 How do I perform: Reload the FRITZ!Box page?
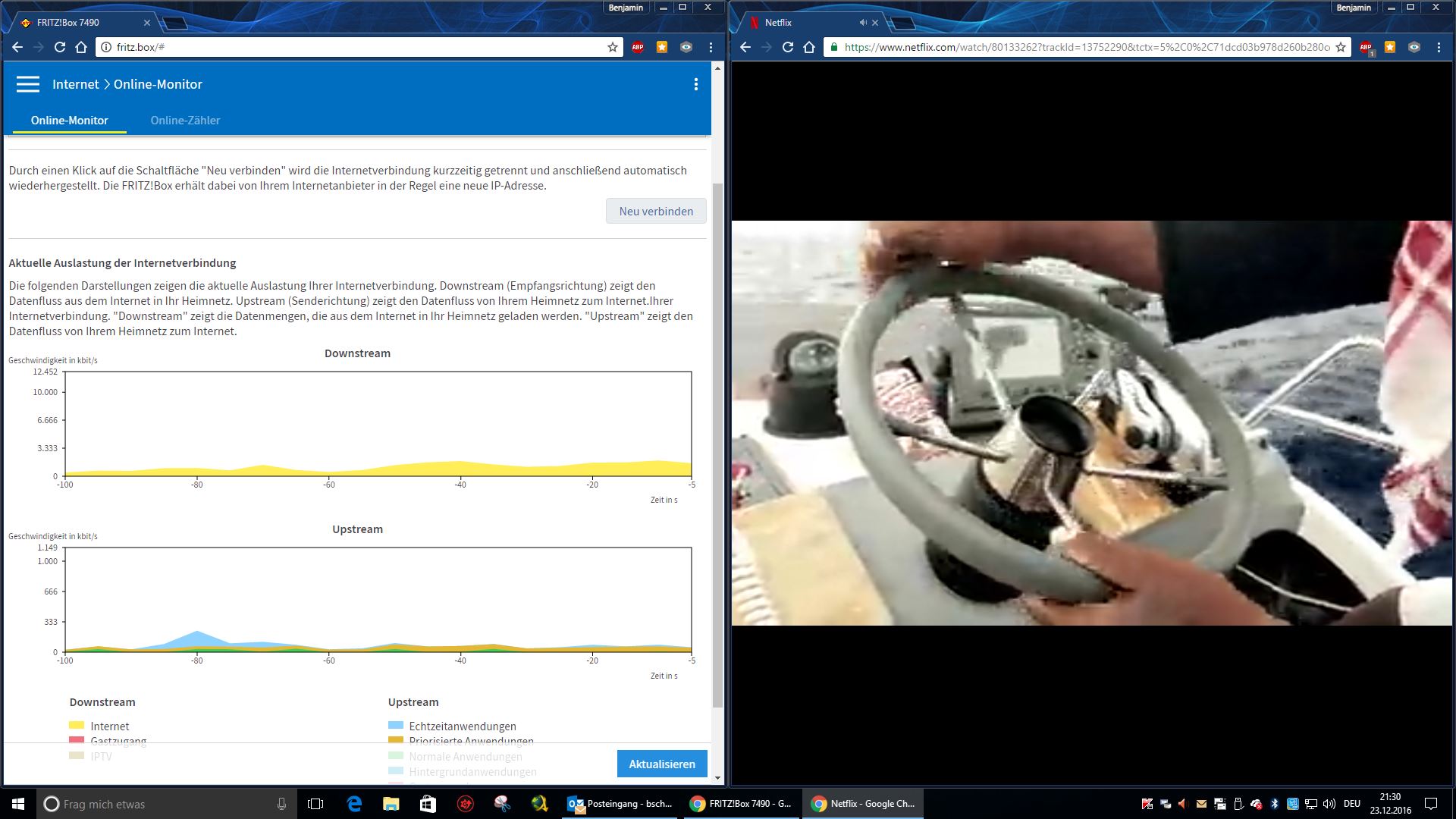(x=60, y=47)
